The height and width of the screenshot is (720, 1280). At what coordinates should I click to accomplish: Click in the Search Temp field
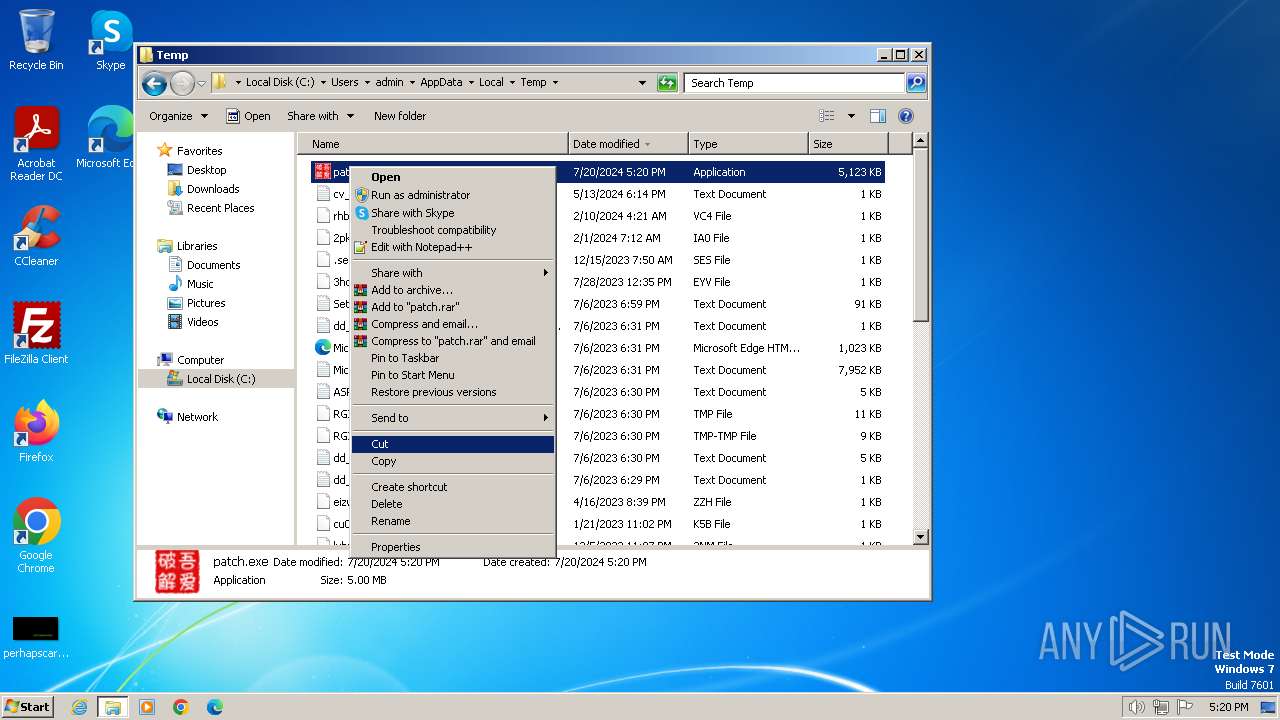pos(795,83)
